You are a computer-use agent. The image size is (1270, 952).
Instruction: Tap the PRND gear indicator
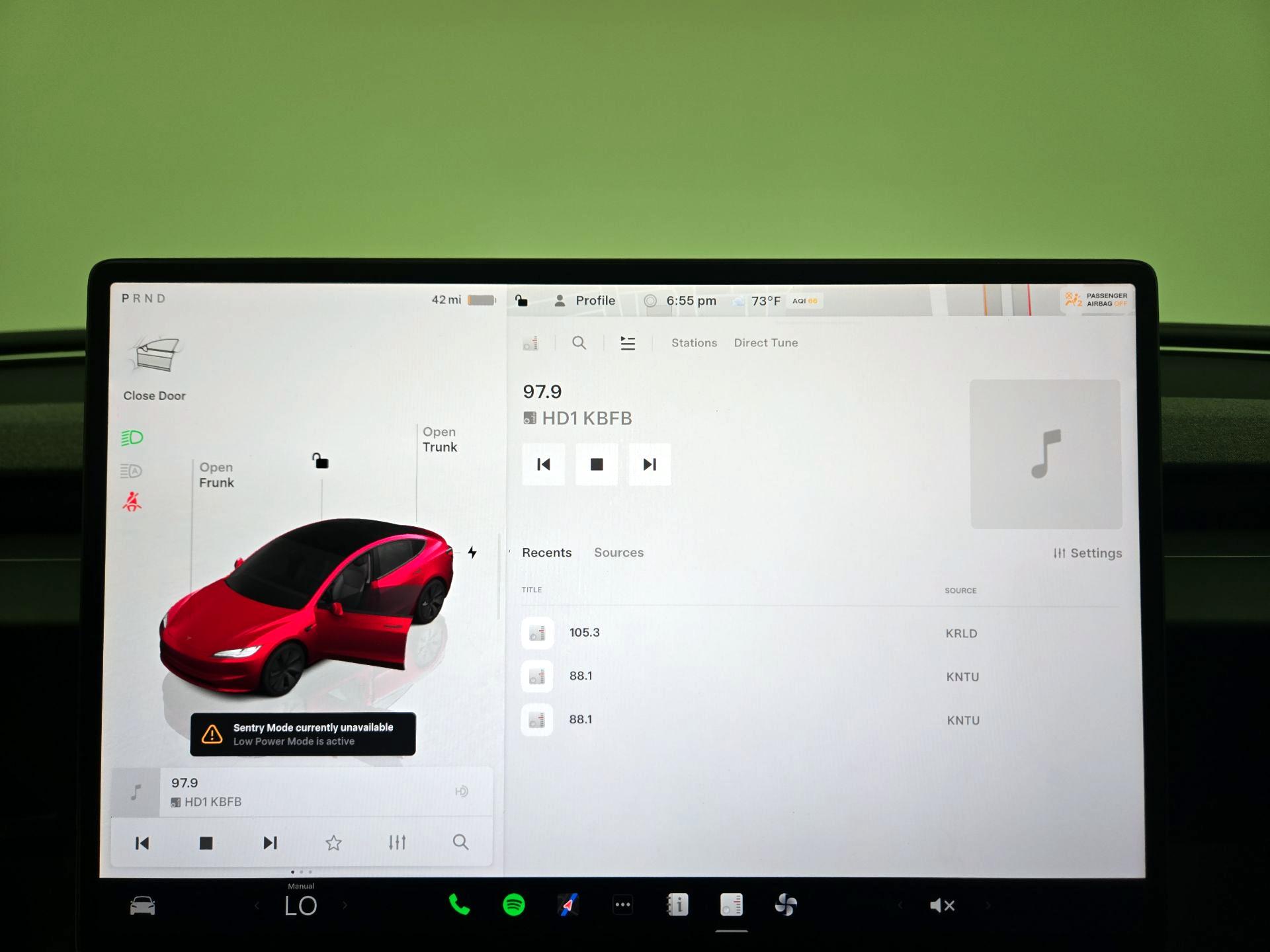pos(144,298)
